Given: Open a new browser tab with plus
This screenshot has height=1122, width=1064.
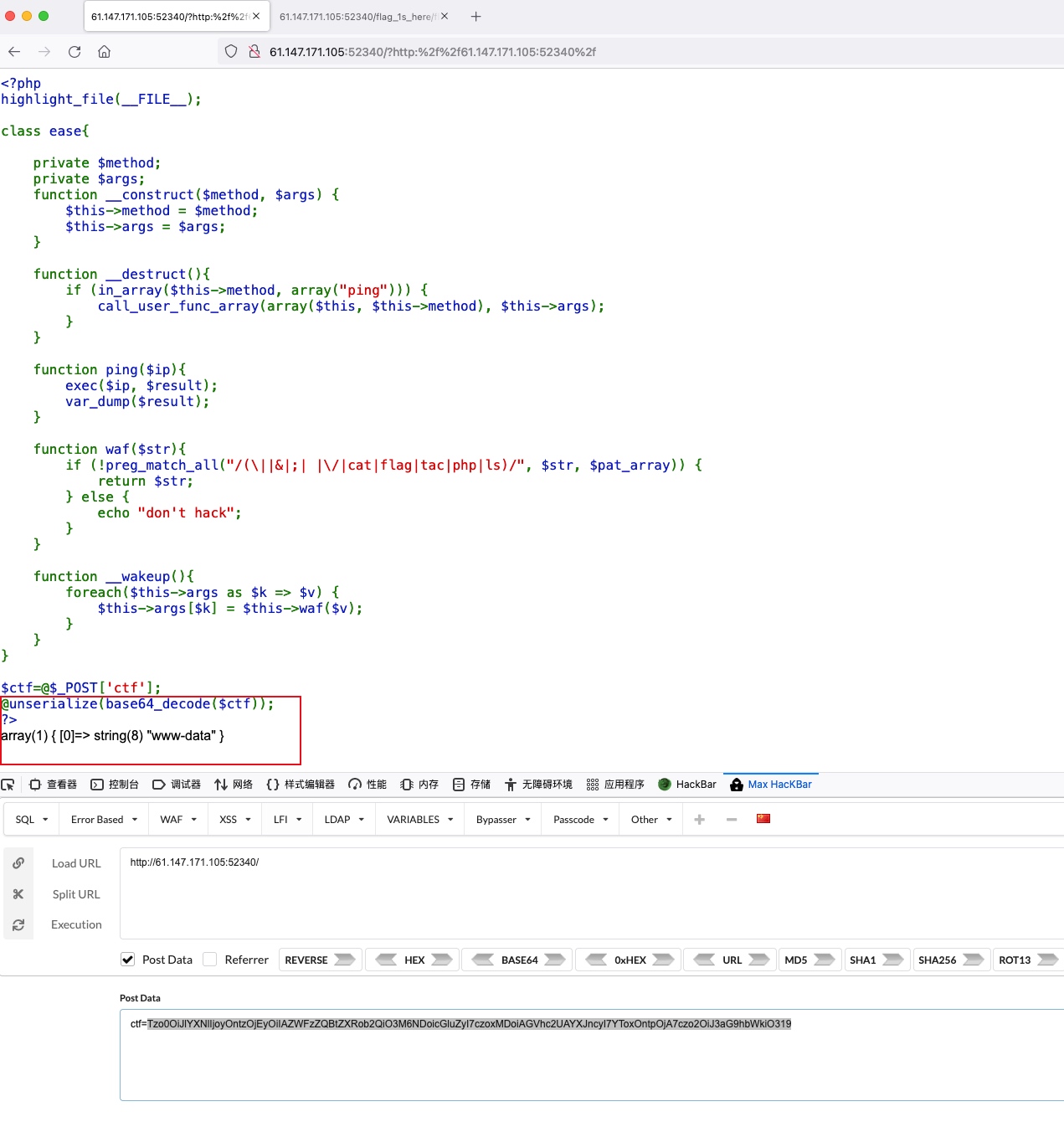Looking at the screenshot, I should pyautogui.click(x=475, y=16).
